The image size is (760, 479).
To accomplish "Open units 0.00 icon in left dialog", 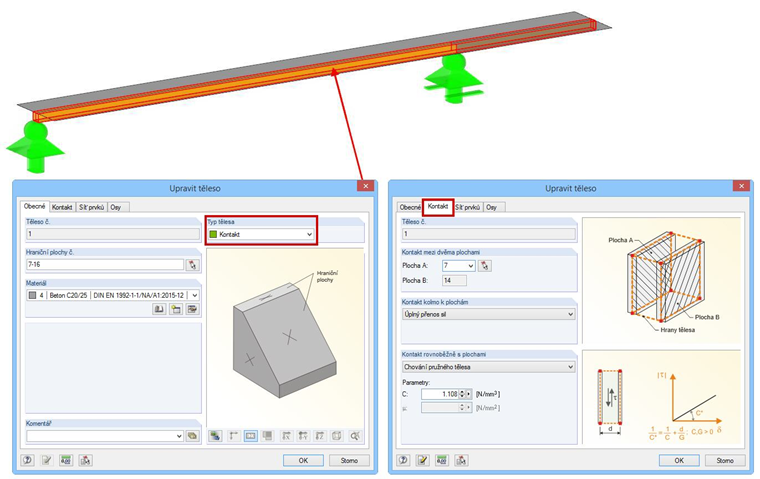I will [66, 460].
